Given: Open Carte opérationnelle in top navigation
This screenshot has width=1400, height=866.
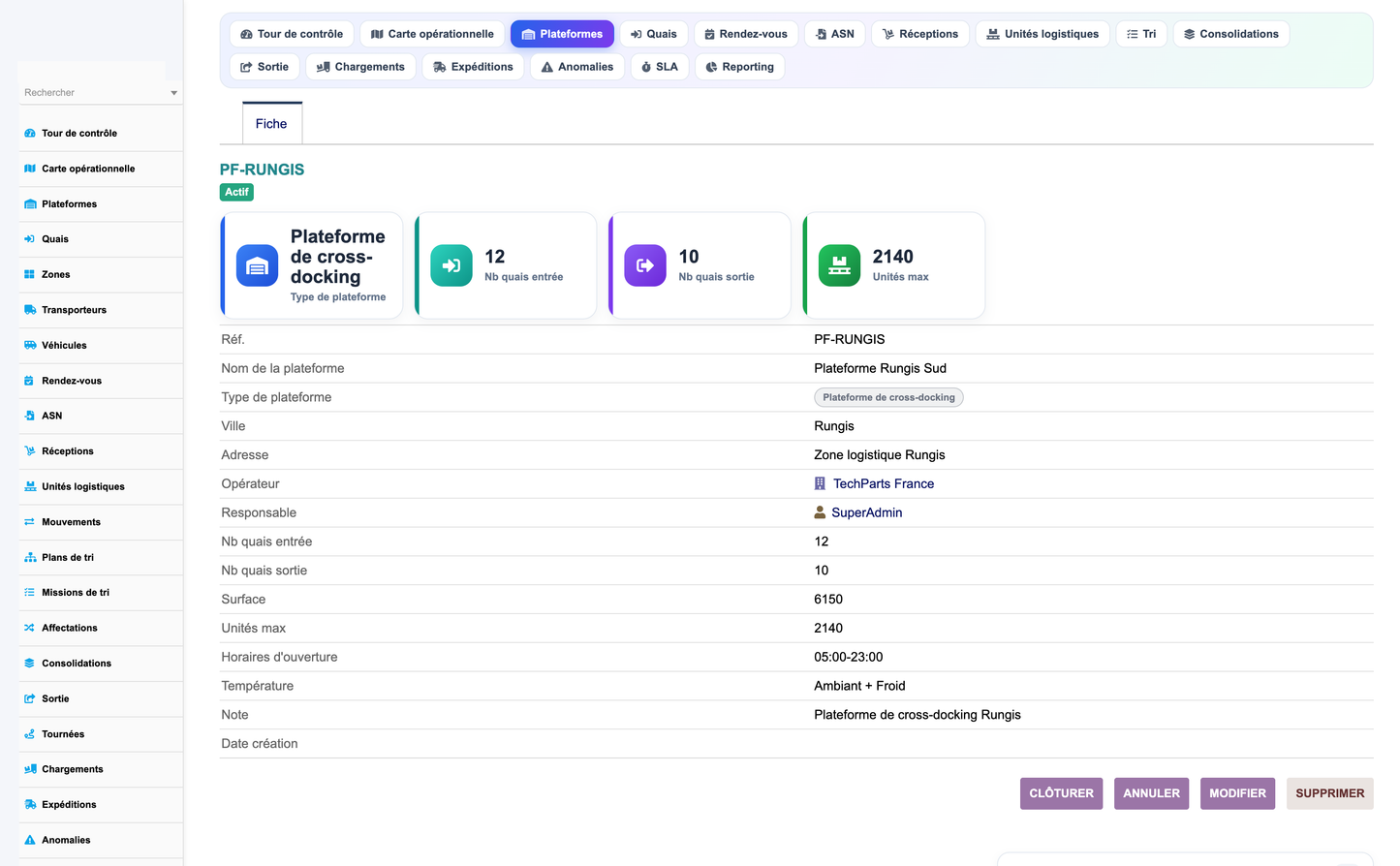Looking at the screenshot, I should click(432, 34).
